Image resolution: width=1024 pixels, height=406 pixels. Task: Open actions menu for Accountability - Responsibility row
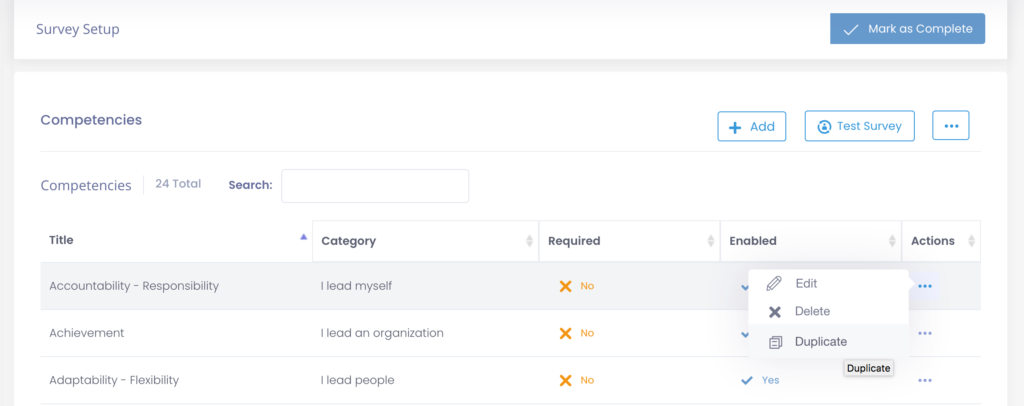(925, 286)
